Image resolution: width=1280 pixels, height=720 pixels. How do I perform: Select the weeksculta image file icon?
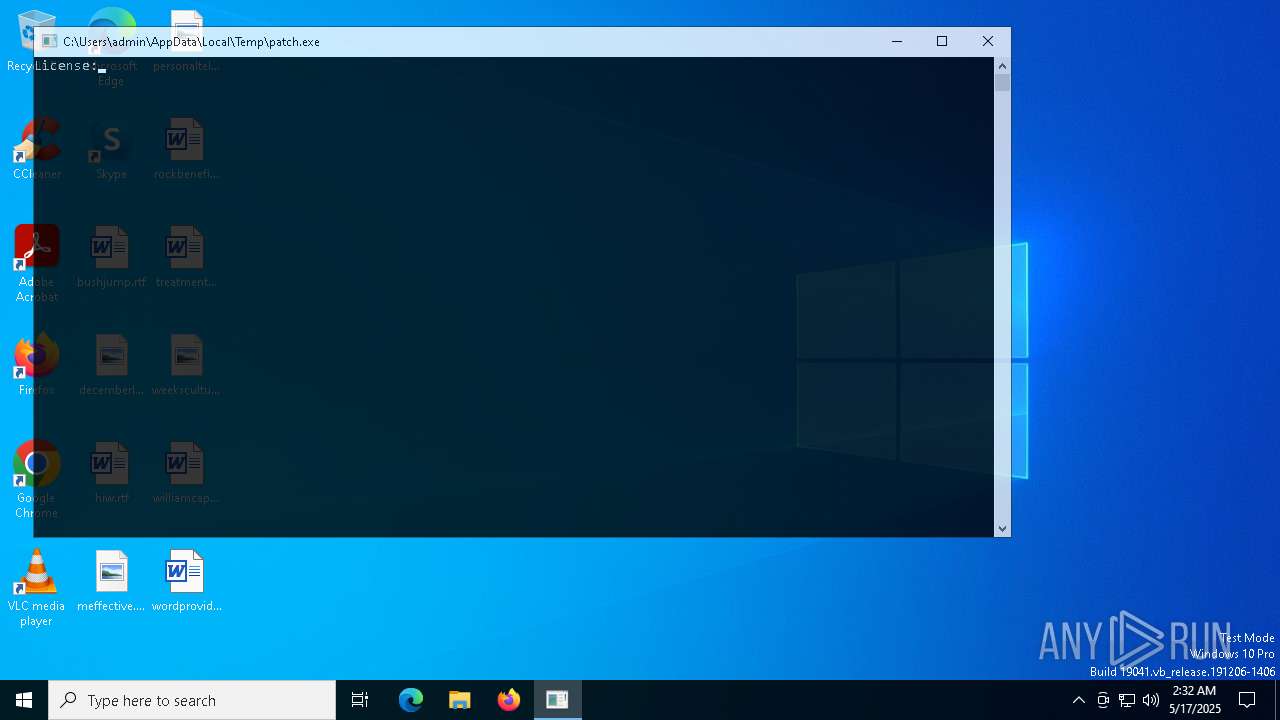[186, 365]
